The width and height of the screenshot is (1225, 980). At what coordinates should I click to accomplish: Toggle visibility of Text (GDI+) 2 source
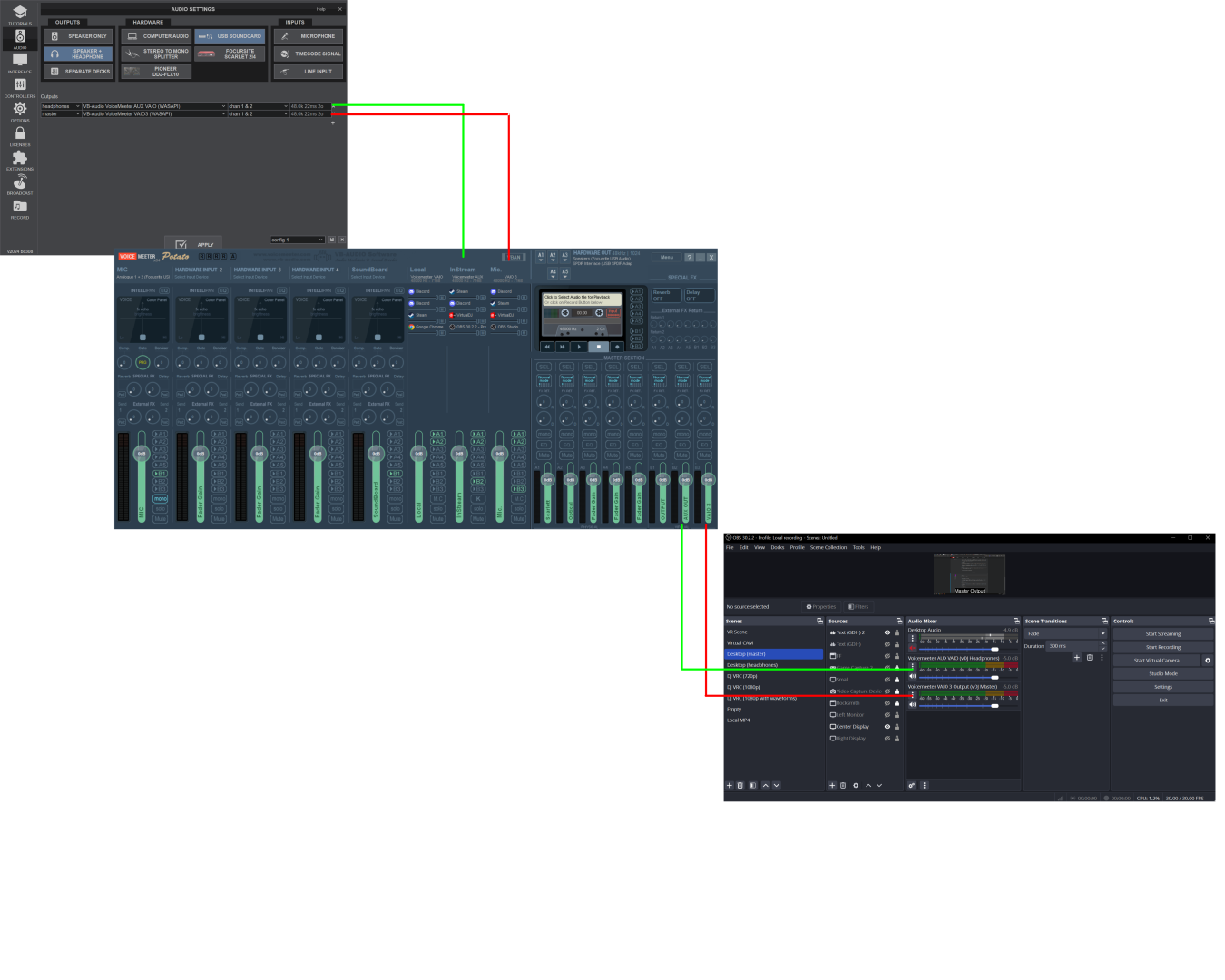coord(887,632)
